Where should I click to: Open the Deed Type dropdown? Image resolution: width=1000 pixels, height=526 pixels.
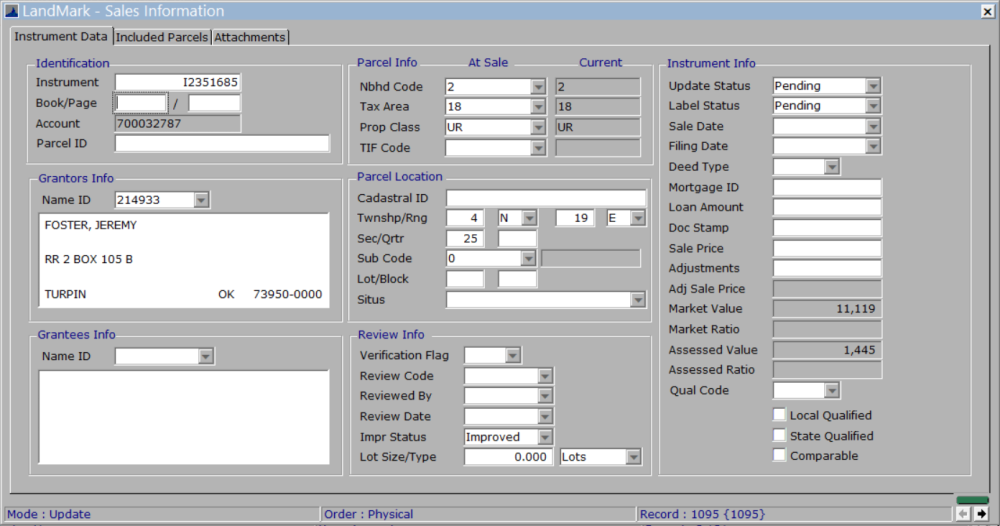(x=832, y=167)
